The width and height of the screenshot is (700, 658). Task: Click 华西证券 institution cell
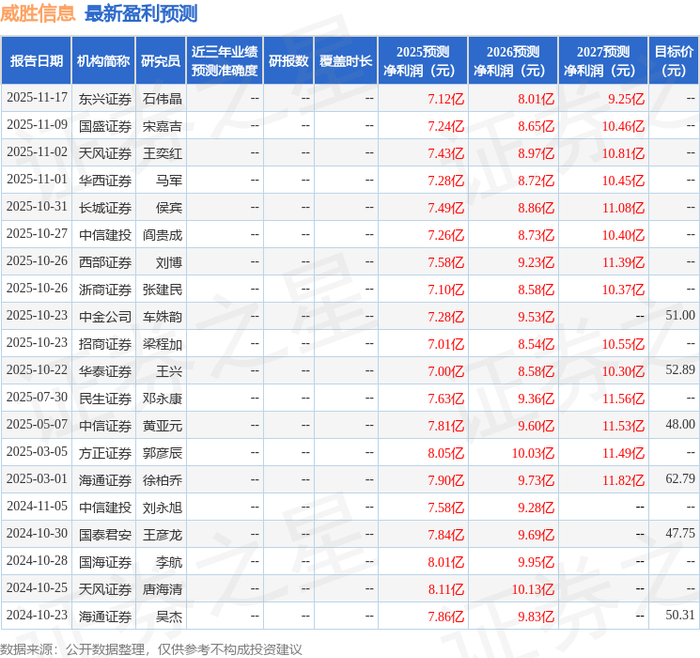point(105,180)
